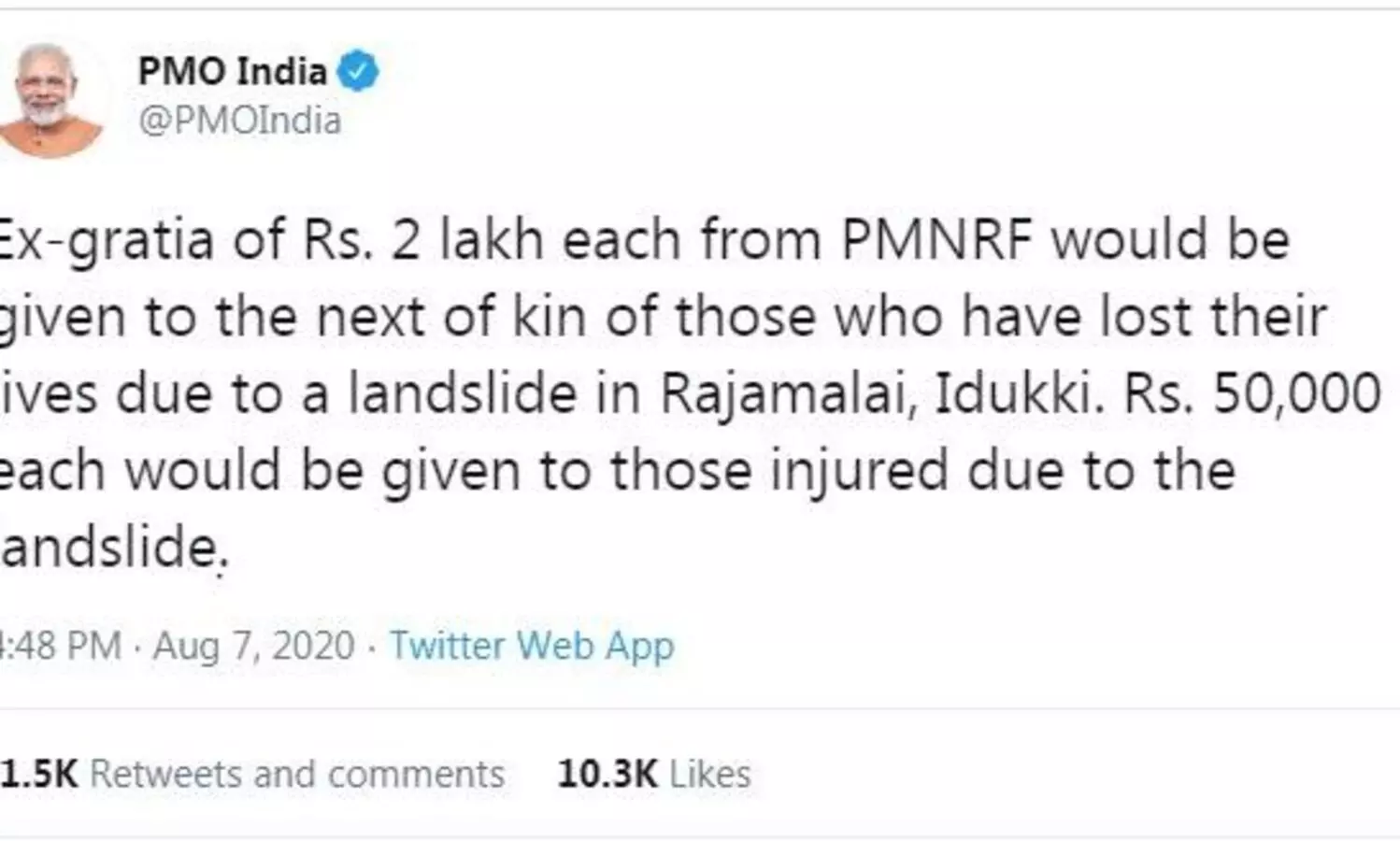This screenshot has height=841, width=1400.
Task: Click the word Idukki in the tweet
Action: tap(1013, 393)
